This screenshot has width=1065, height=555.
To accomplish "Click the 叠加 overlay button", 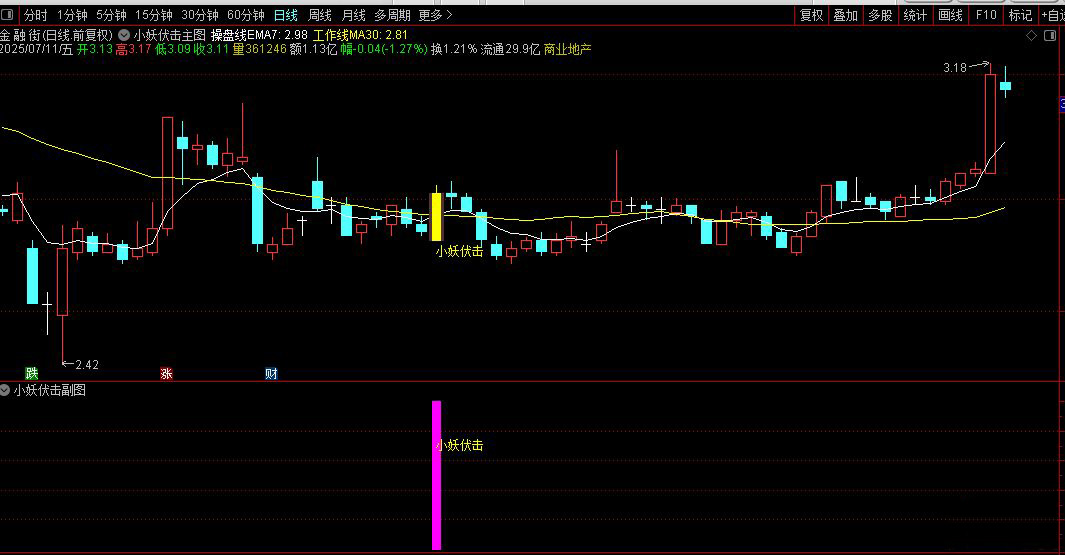I will tap(846, 14).
